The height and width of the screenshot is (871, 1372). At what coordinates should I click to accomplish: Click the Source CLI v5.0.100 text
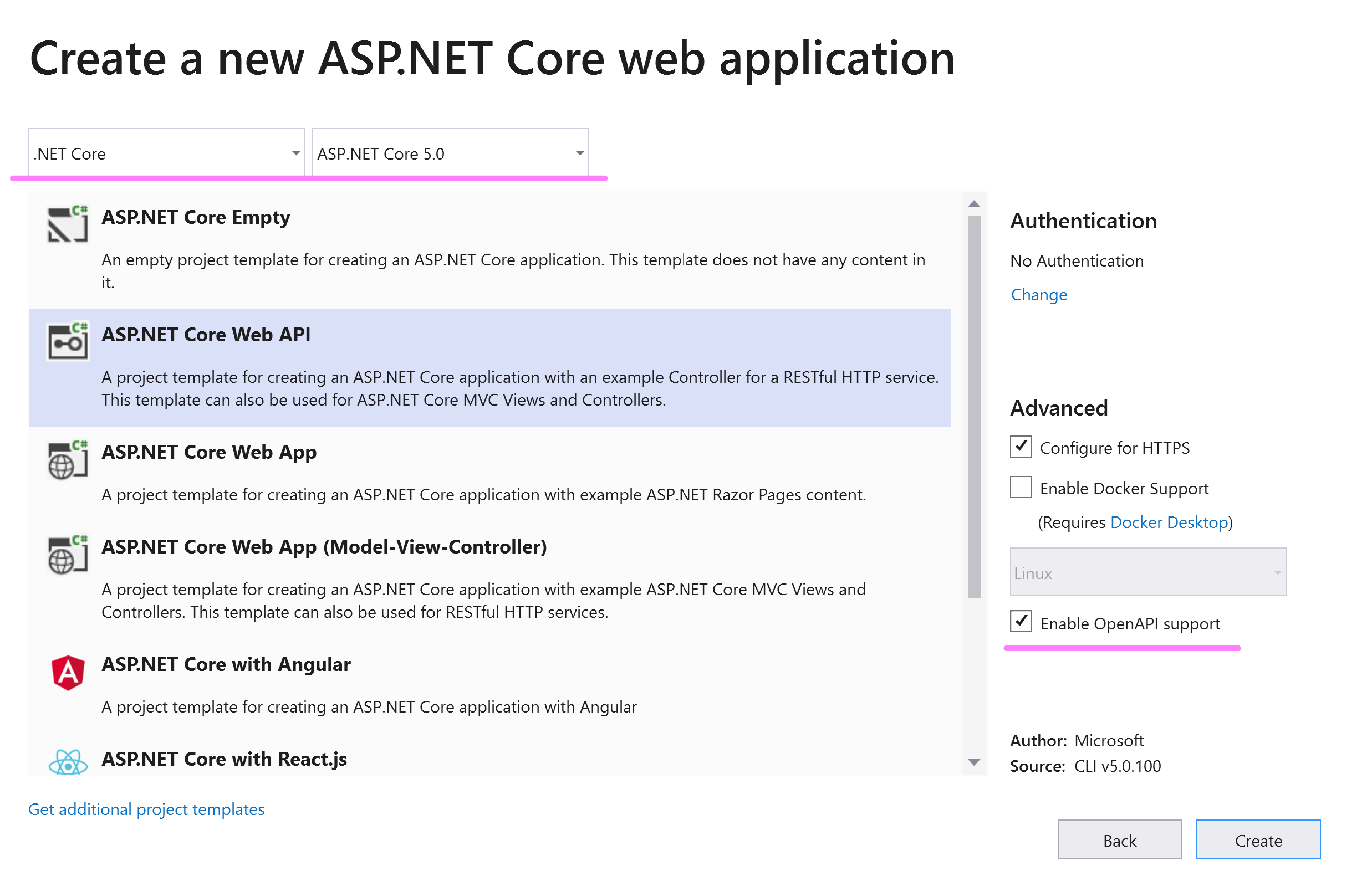pyautogui.click(x=1085, y=766)
